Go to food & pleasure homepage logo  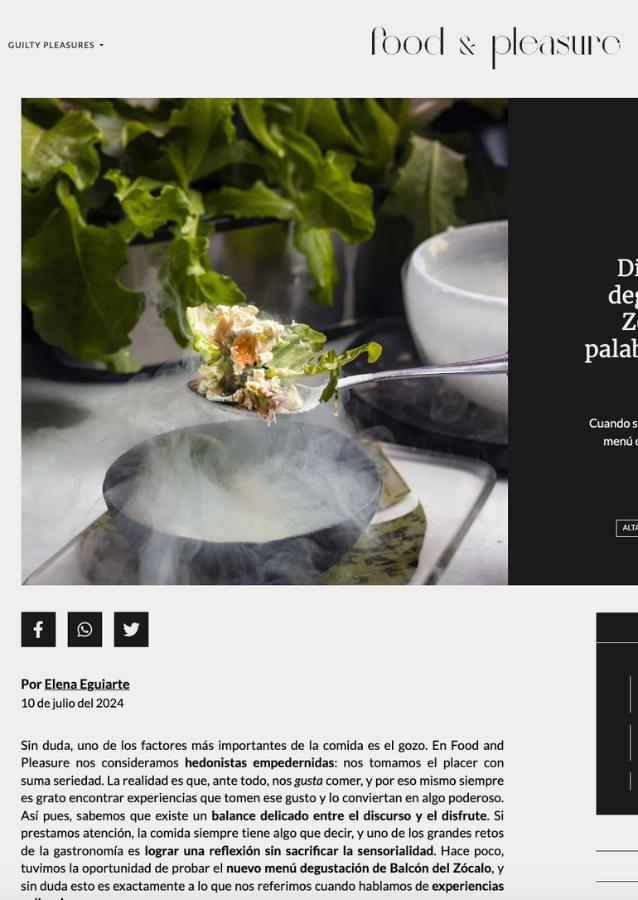pos(495,46)
